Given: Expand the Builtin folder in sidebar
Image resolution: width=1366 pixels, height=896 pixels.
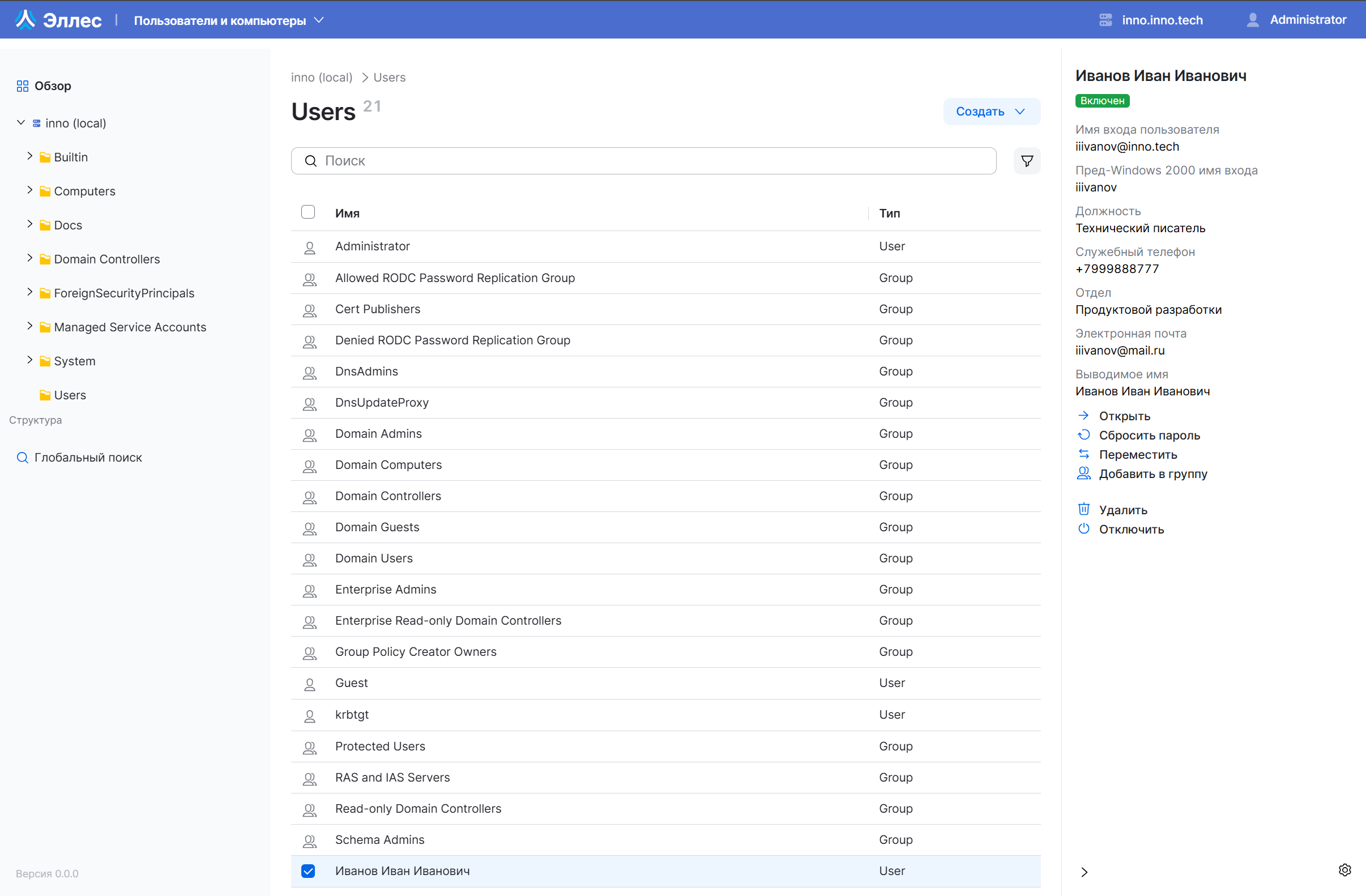Looking at the screenshot, I should point(30,156).
